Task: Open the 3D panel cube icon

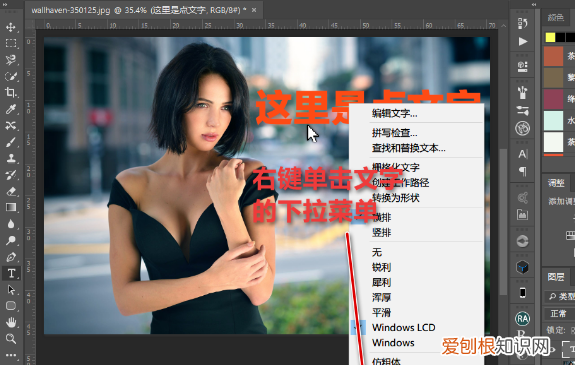Action: [522, 267]
